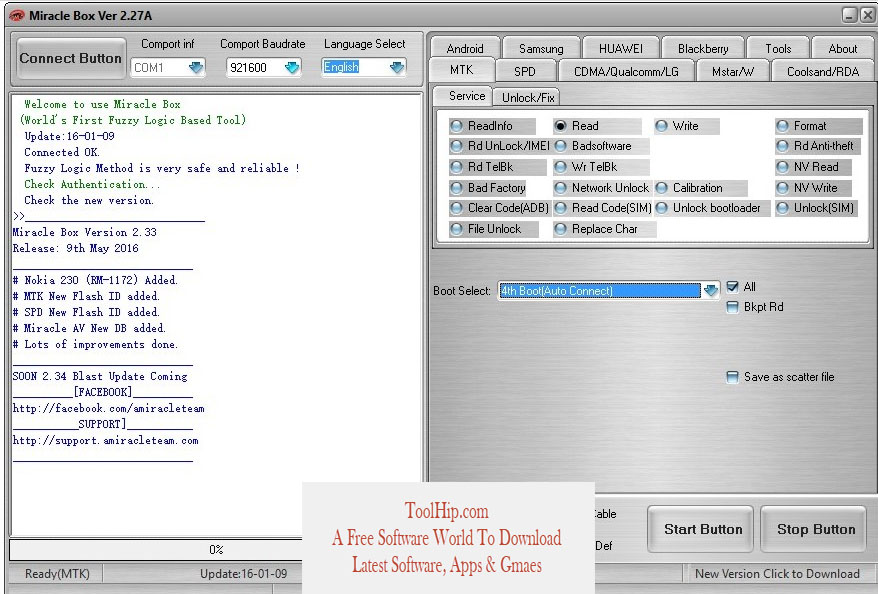
Task: Click the Release: 9th May 2016 line
Action: tap(76, 248)
